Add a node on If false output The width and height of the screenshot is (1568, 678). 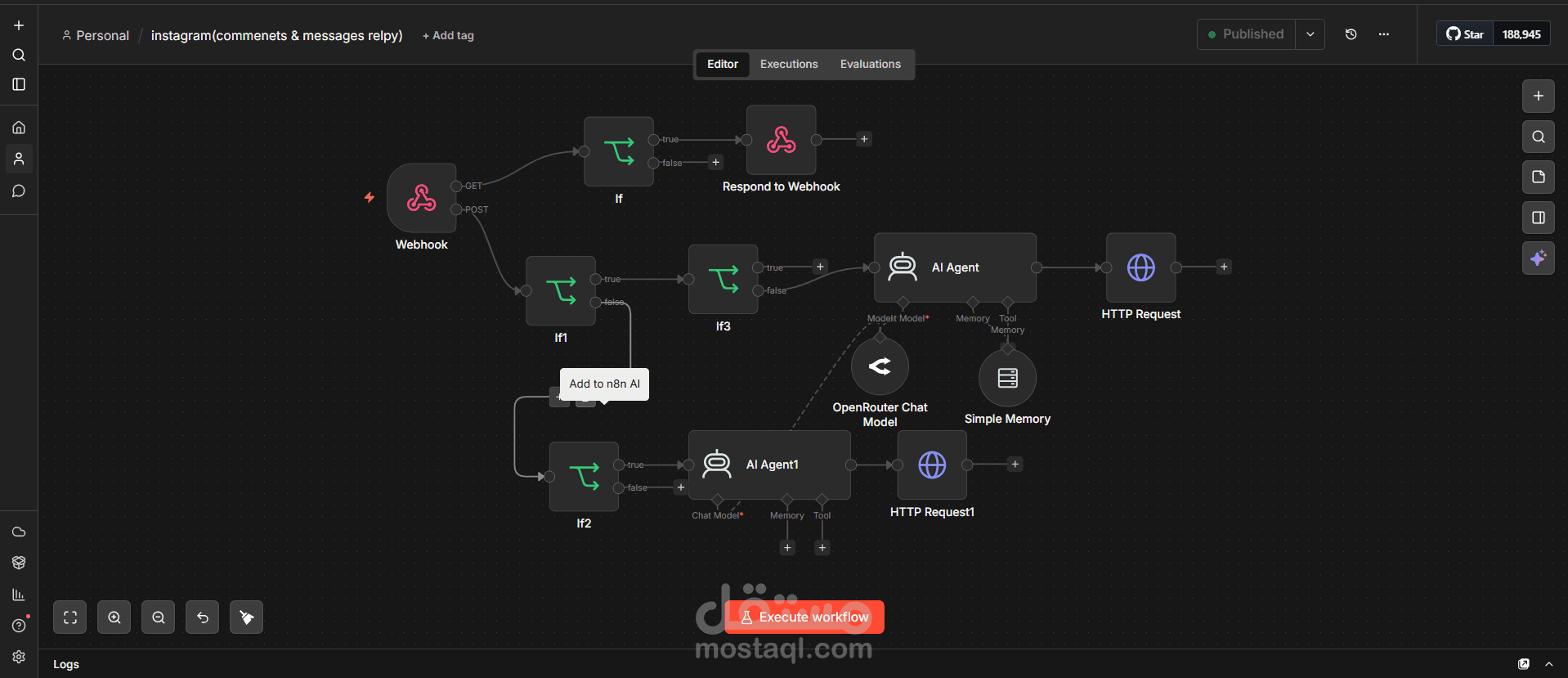coord(716,163)
